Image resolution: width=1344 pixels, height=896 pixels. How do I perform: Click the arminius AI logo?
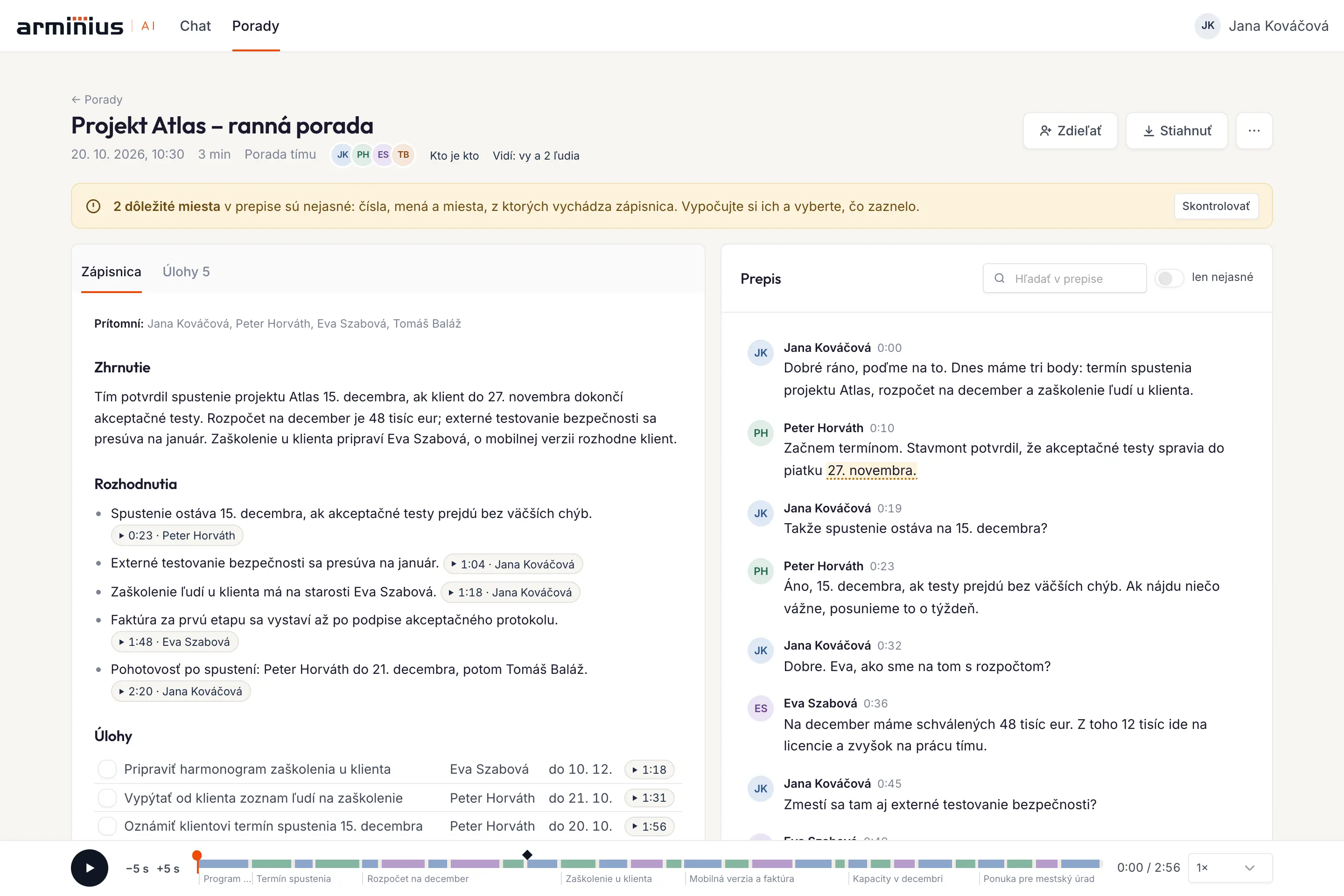point(86,26)
